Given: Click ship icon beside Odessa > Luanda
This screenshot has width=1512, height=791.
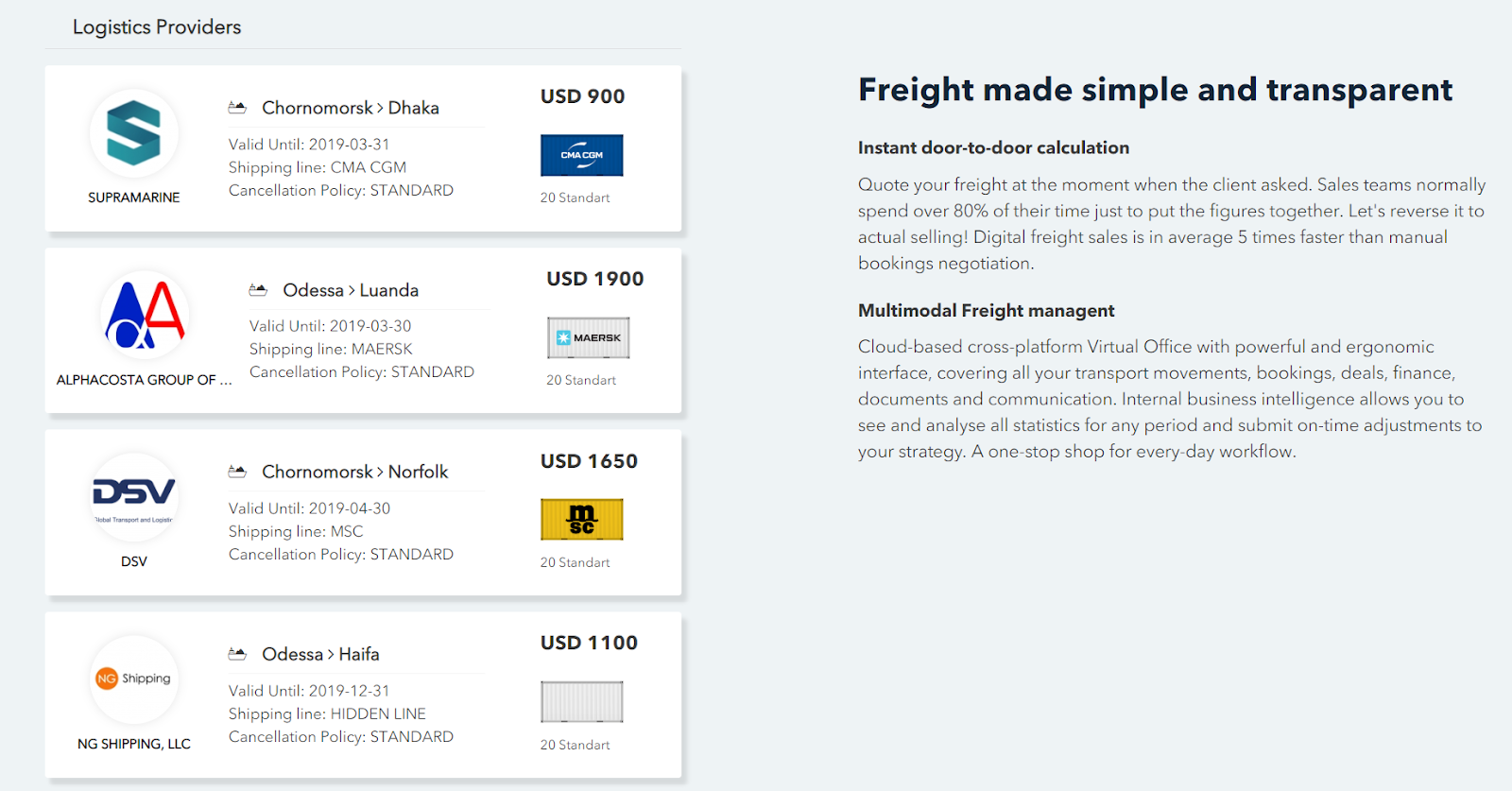Looking at the screenshot, I should pos(258,290).
